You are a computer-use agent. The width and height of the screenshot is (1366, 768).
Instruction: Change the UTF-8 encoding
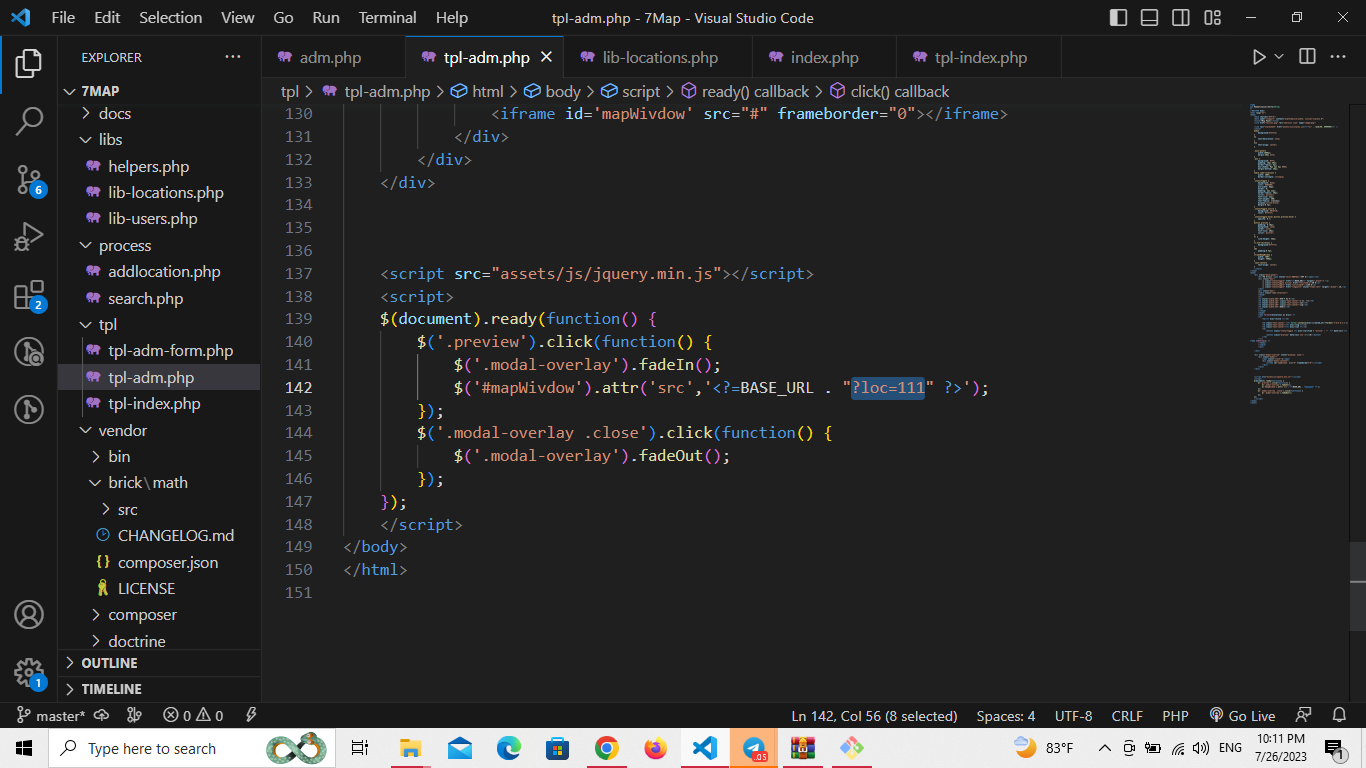[1073, 716]
